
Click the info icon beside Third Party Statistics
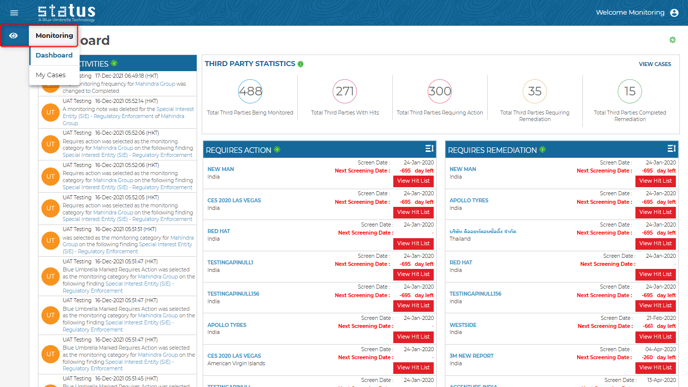[x=301, y=64]
